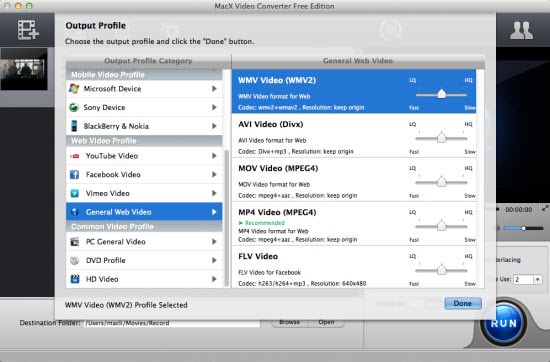Viewport: 550px width, 362px height.
Task: Click the DVD Profile disc icon
Action: (x=74, y=260)
